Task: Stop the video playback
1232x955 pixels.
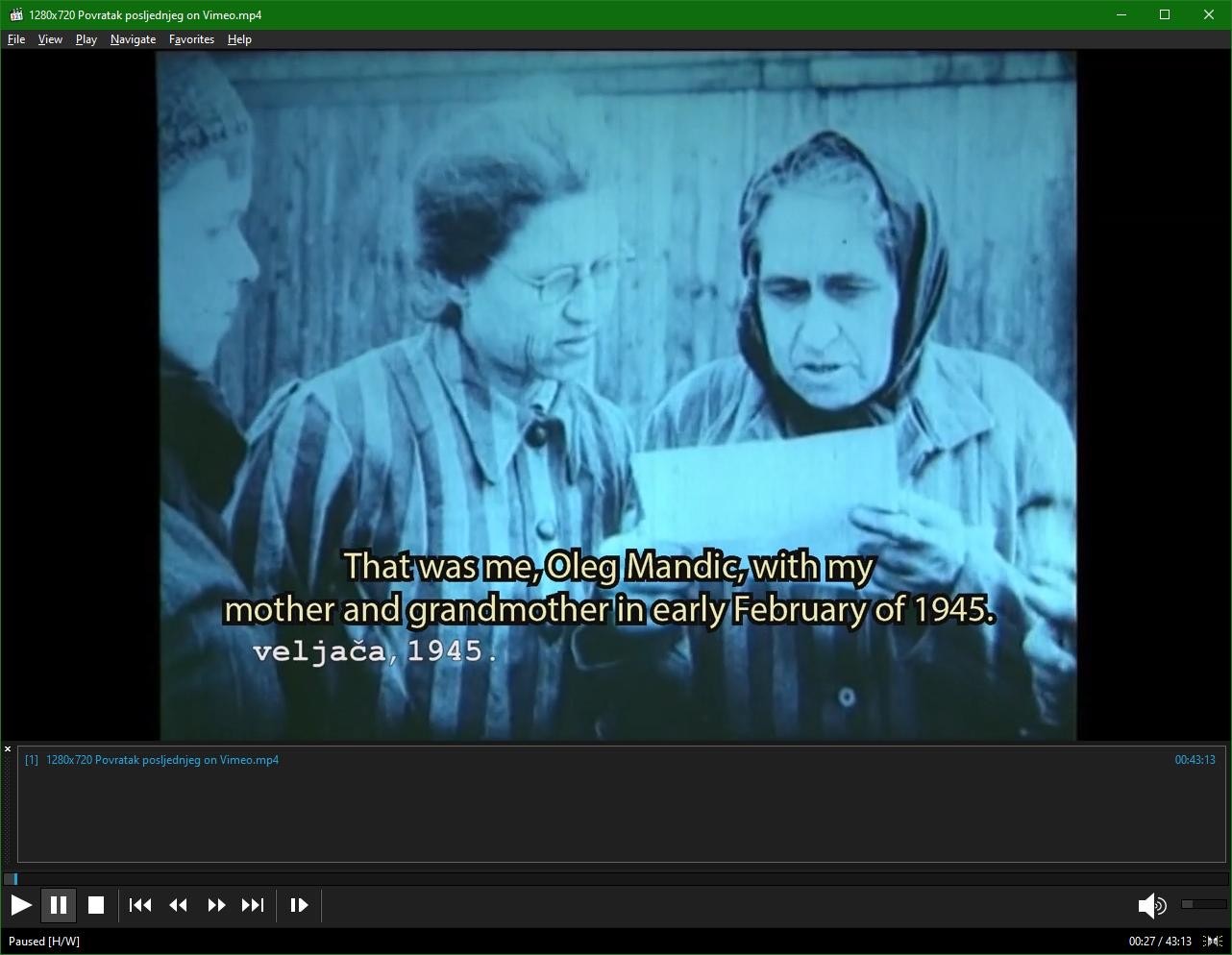Action: (96, 905)
